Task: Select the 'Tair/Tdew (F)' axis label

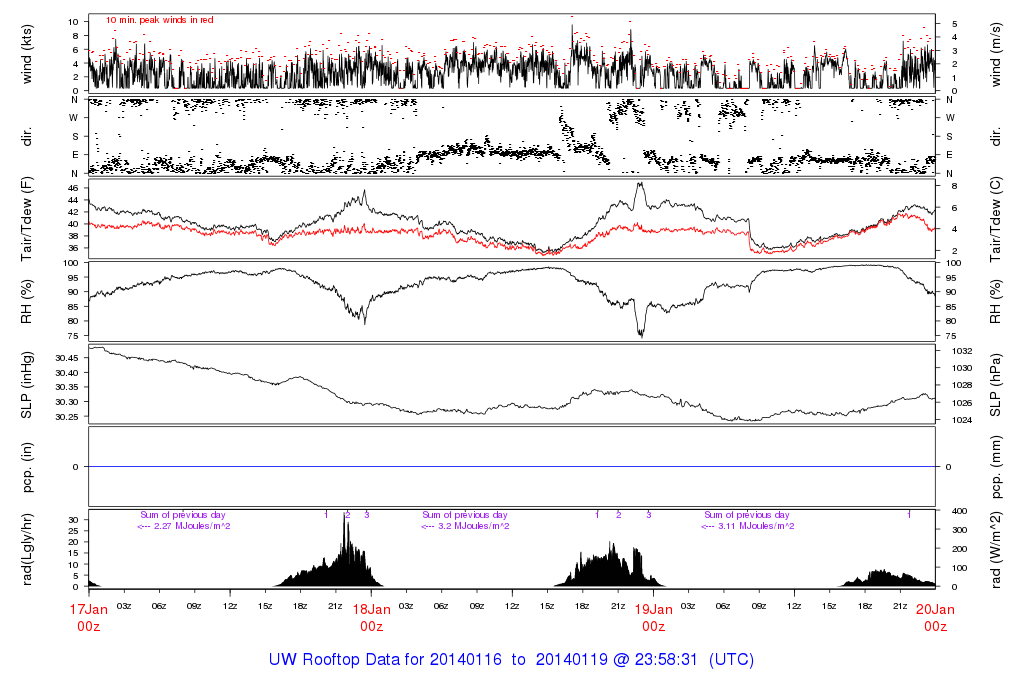Action: click(28, 219)
